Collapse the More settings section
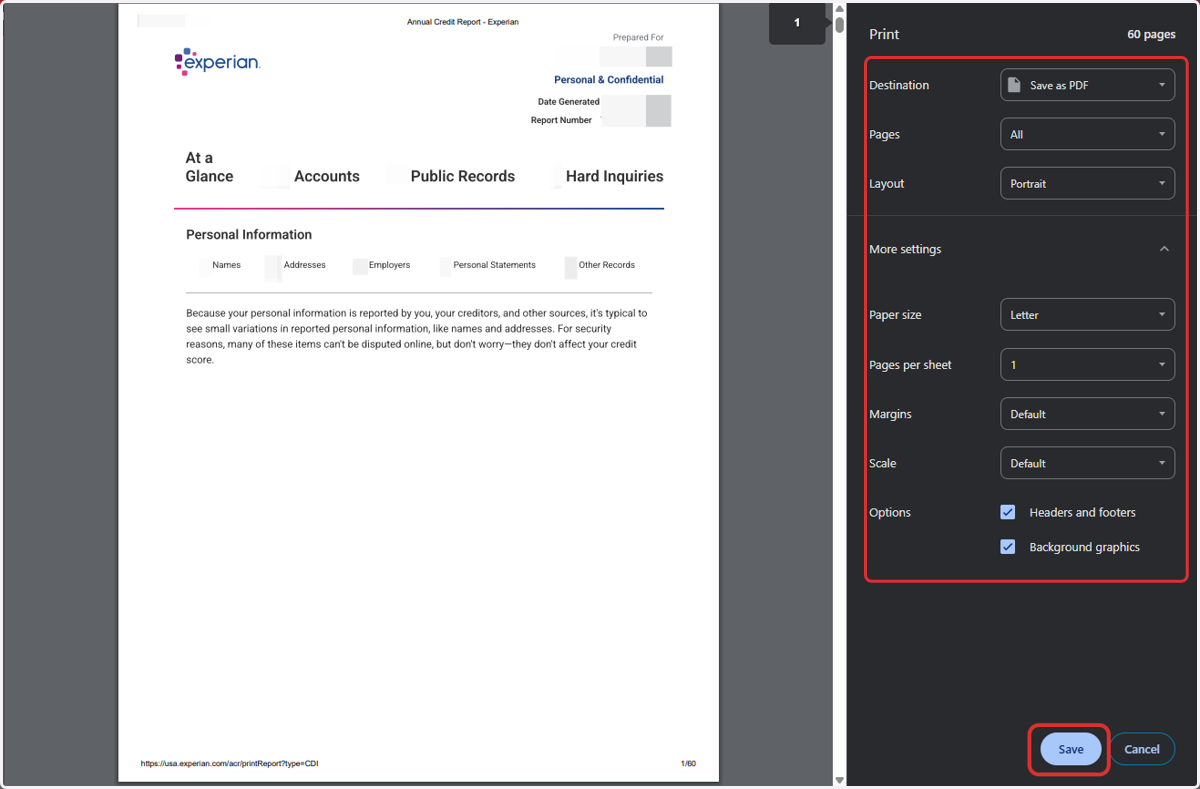 click(x=1164, y=249)
